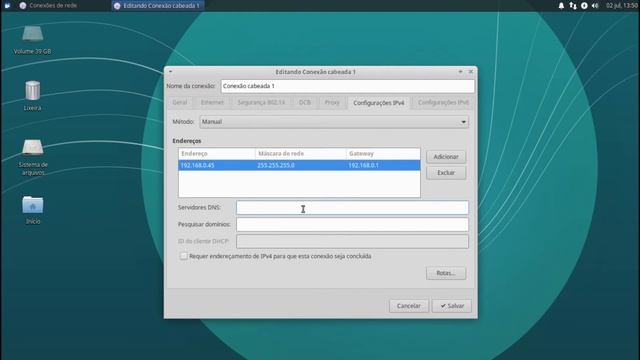Click the Máscara de rede column header
The width and height of the screenshot is (640, 360).
(300, 153)
